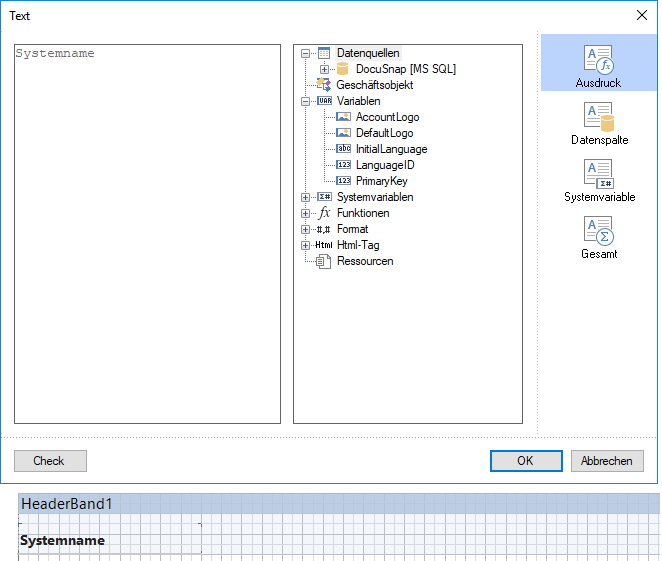This screenshot has height=561, width=662.
Task: Select DocuSnap [MS SQL] data source
Action: (406, 69)
